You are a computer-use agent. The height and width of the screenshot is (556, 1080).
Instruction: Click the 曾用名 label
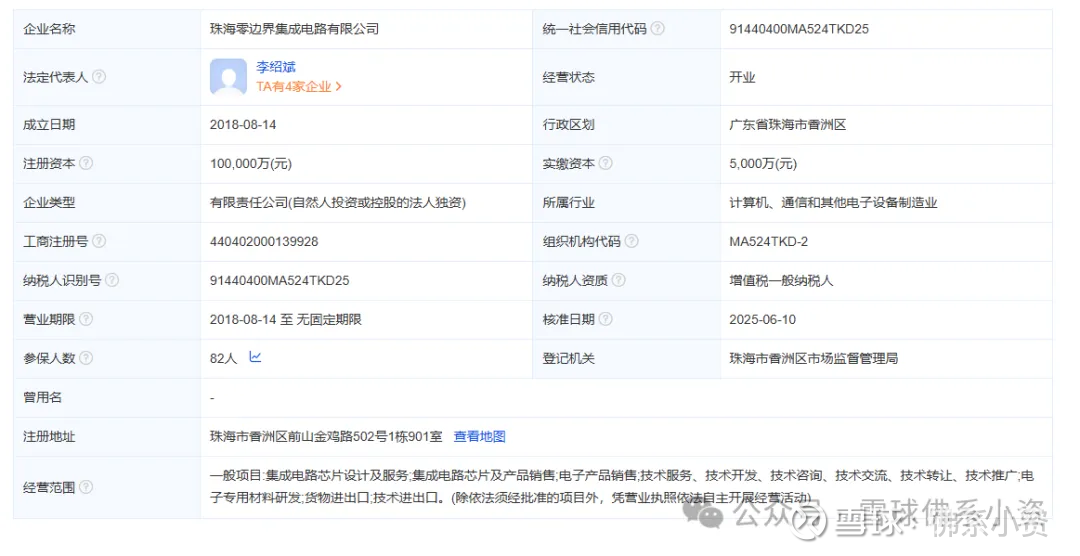pyautogui.click(x=43, y=397)
